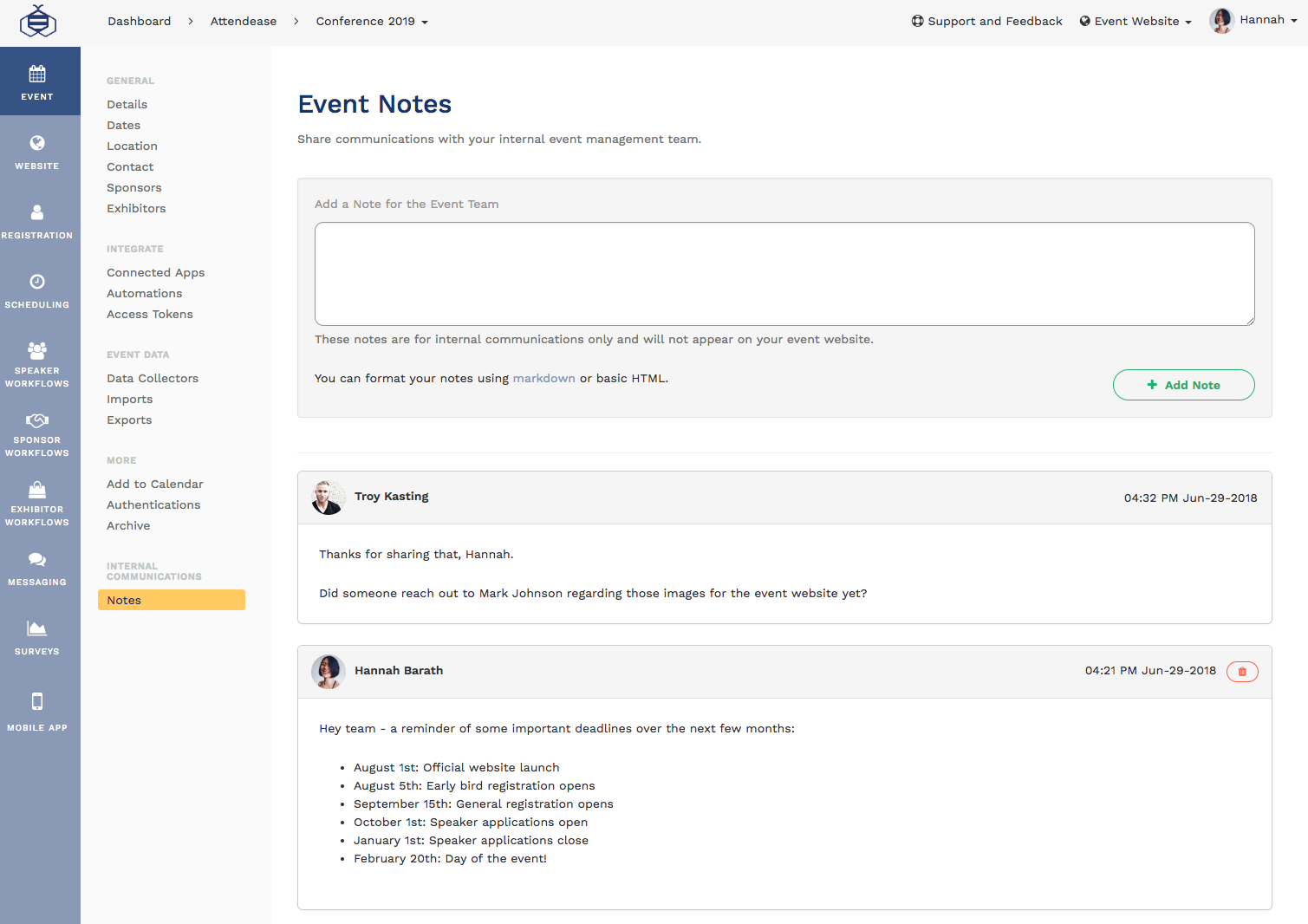Click Troy Kasting's avatar thumbnail
1308x924 pixels.
pyautogui.click(x=328, y=498)
